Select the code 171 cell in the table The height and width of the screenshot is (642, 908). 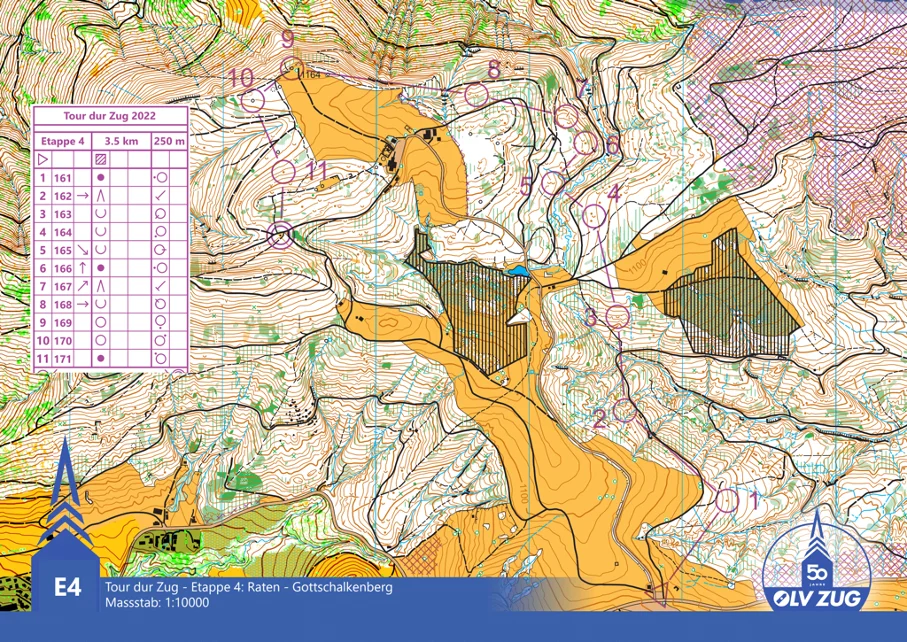[63, 358]
